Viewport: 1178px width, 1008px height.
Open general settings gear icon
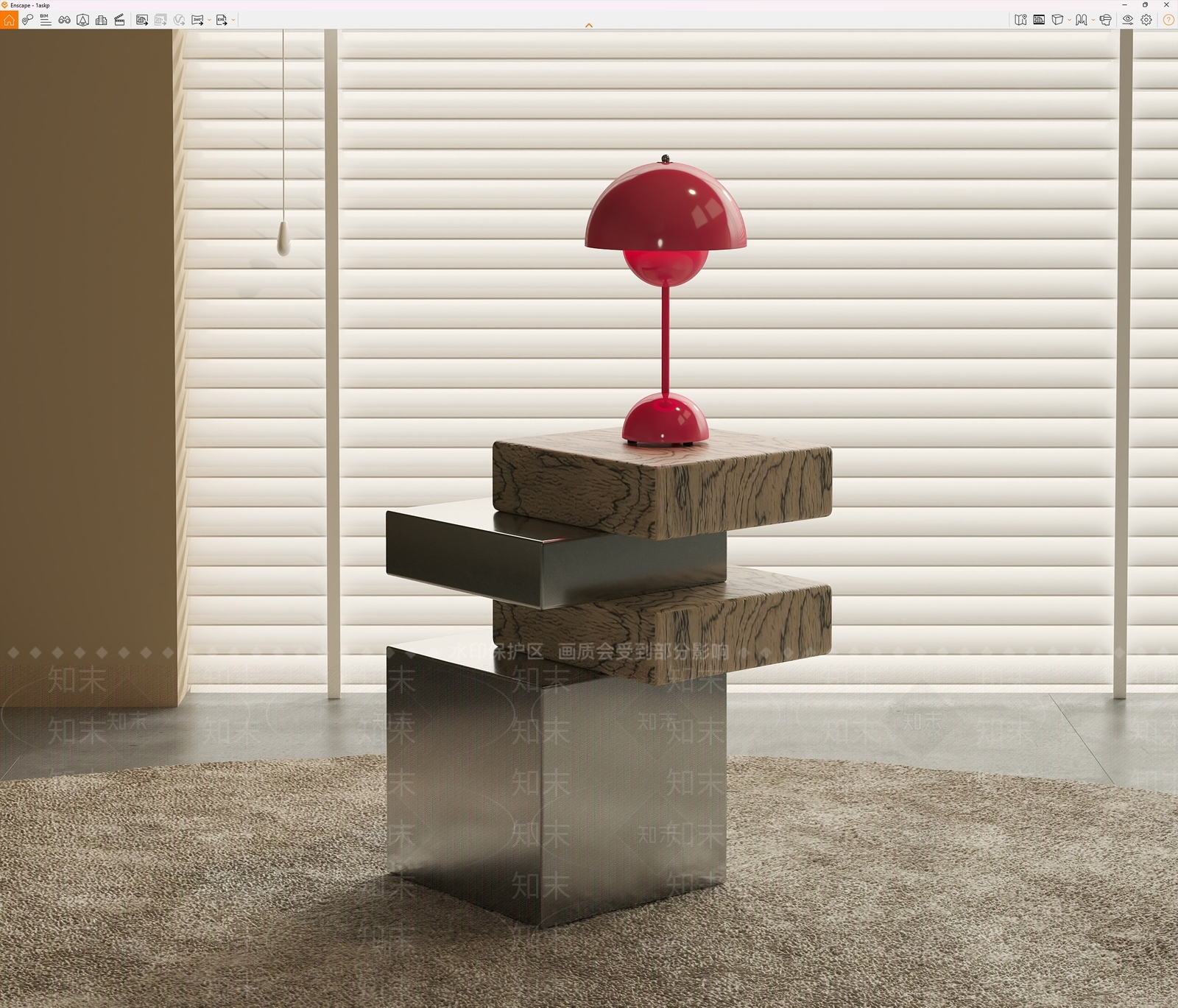1146,20
